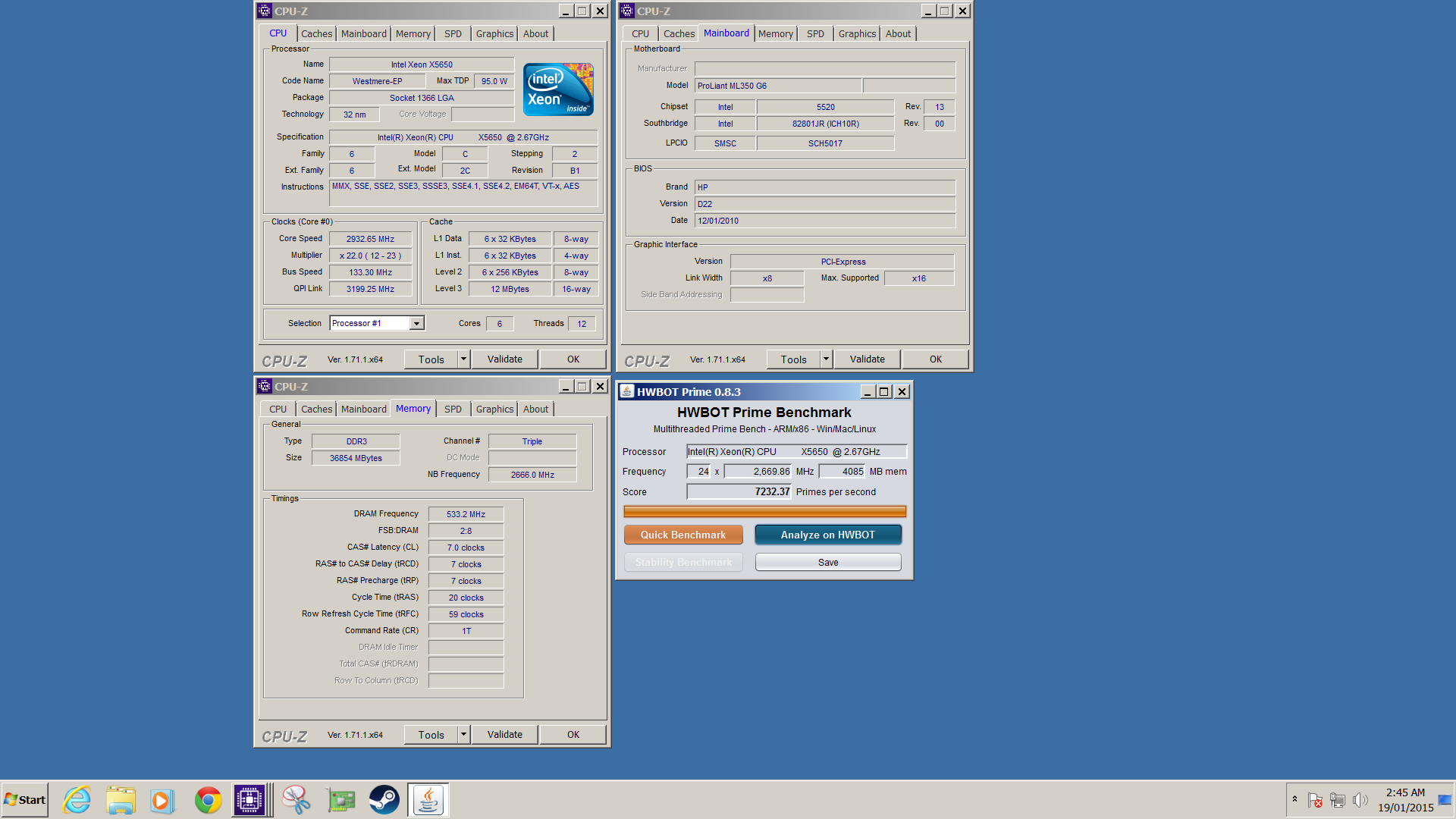Image resolution: width=1456 pixels, height=819 pixels.
Task: Switch to Caches tab in the CPU window
Action: [316, 34]
